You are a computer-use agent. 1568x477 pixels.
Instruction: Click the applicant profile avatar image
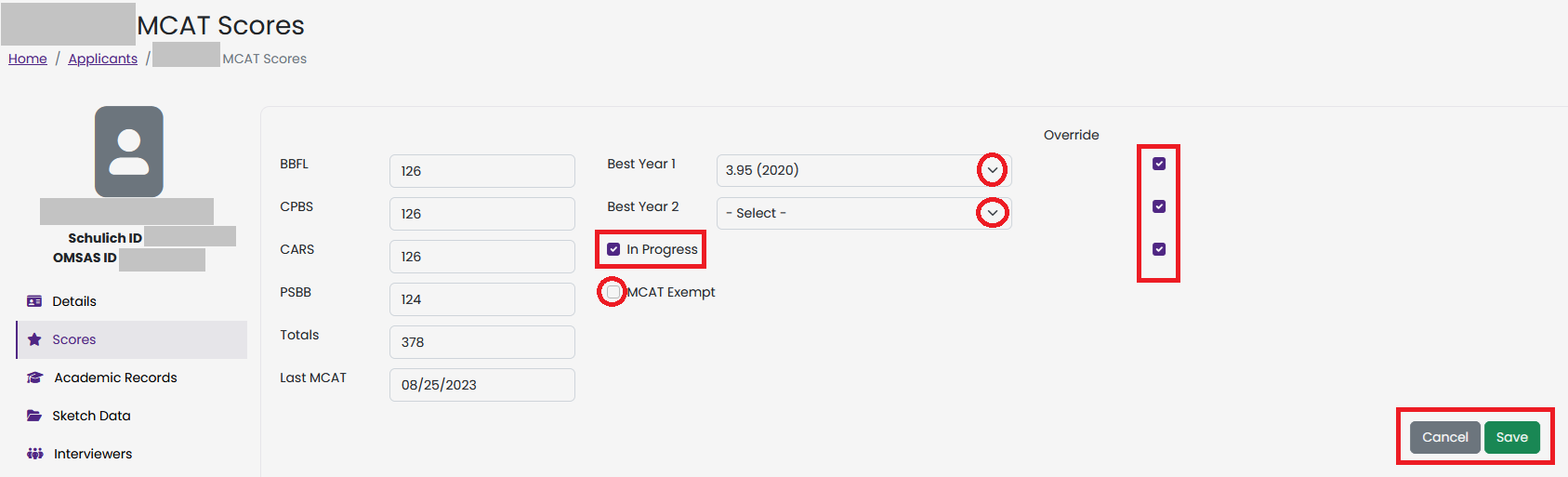pos(129,152)
